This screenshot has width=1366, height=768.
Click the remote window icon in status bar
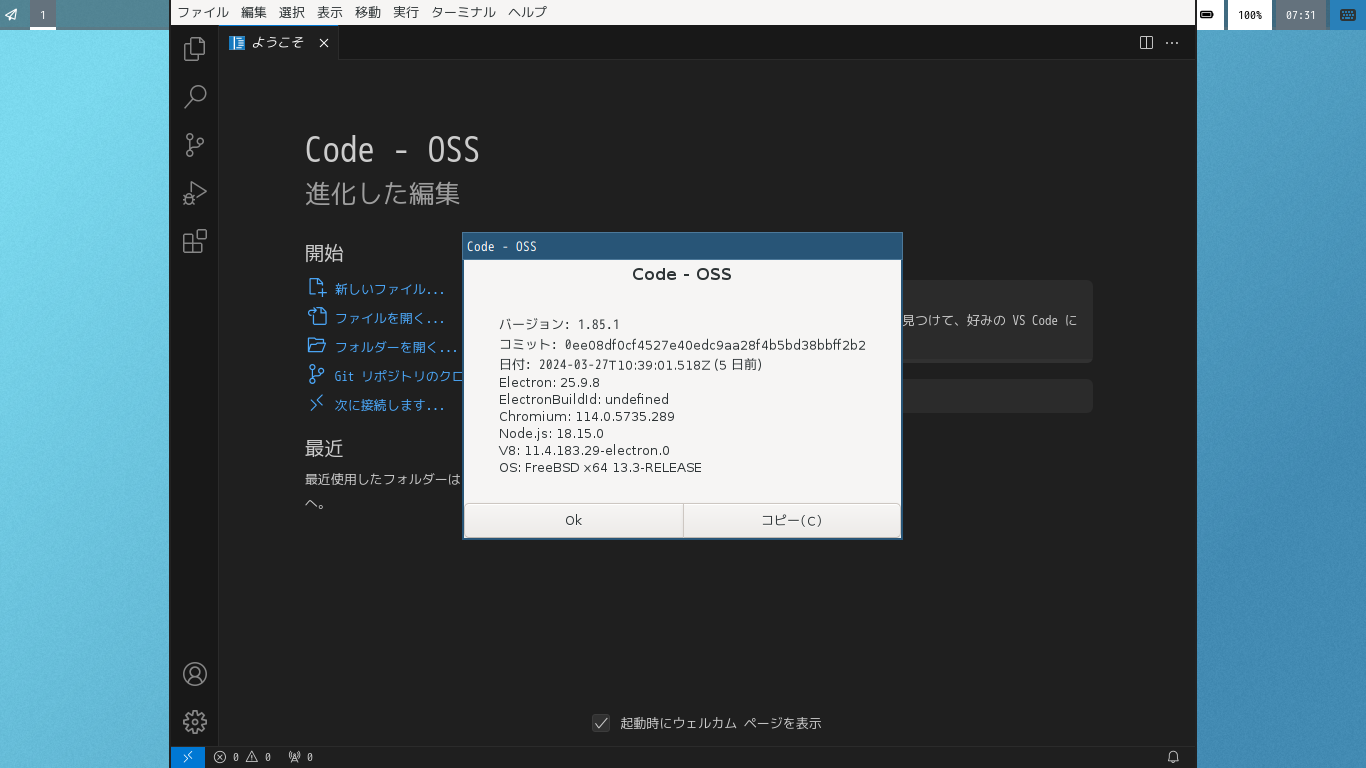(x=188, y=757)
